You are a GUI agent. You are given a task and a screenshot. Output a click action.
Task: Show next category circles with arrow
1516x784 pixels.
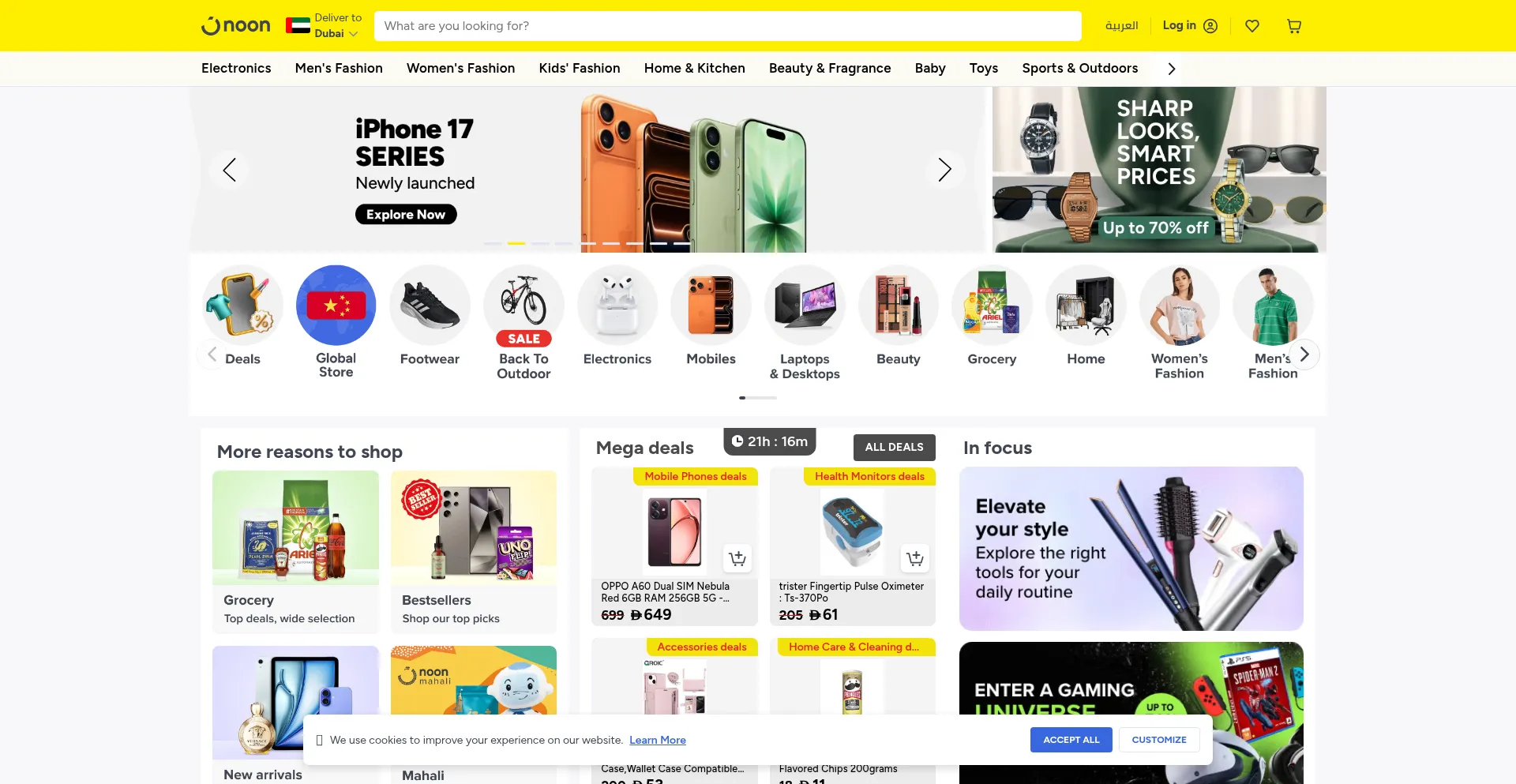point(1304,354)
